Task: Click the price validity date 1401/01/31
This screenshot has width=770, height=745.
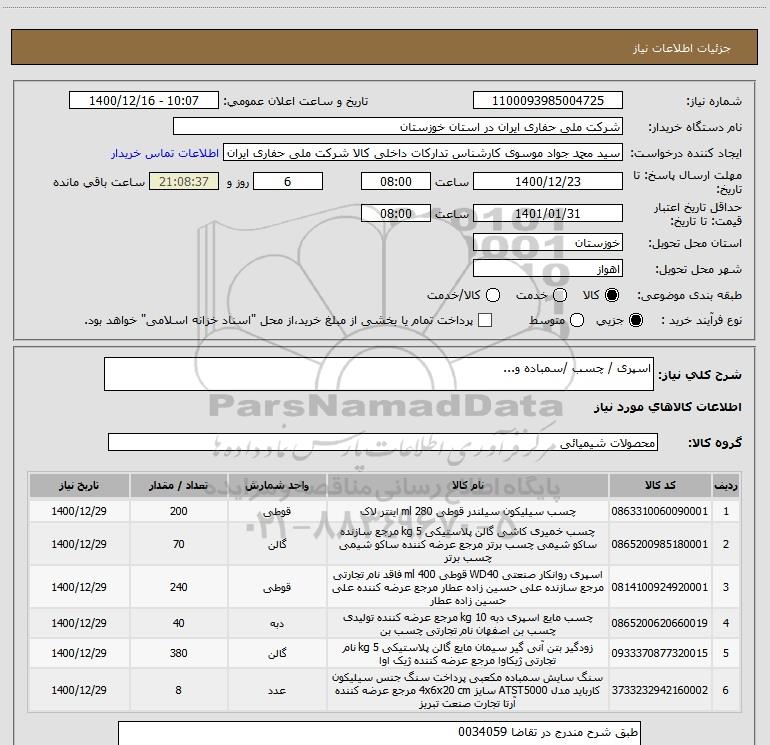Action: [548, 213]
